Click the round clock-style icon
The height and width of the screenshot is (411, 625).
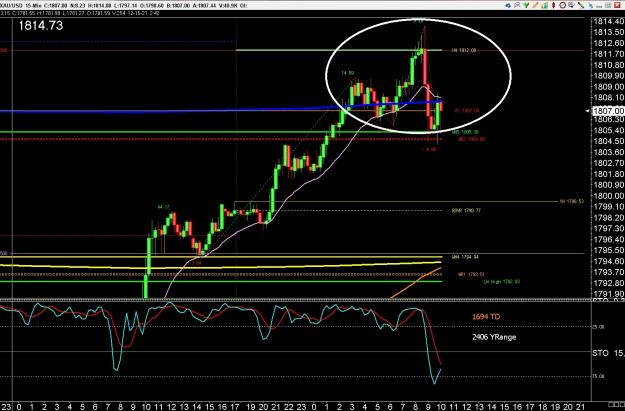562,5
